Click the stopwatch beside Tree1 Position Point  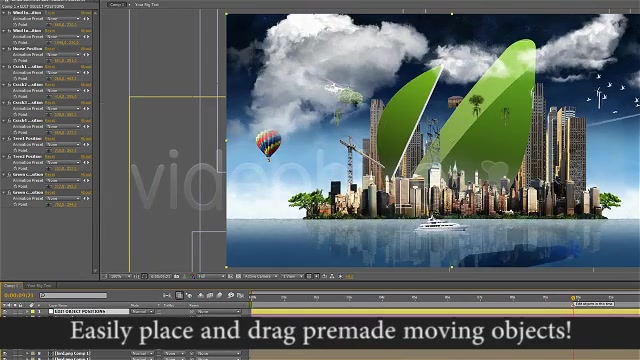[15, 150]
